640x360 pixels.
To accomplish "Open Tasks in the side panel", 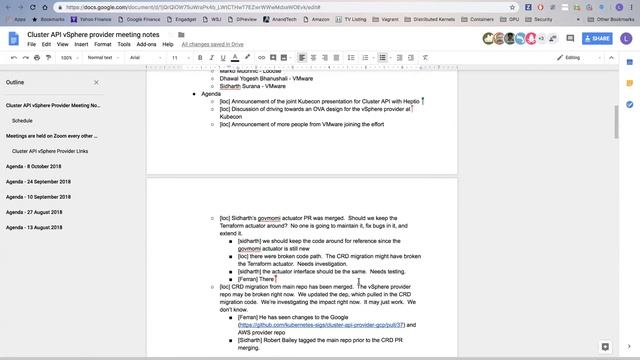I will [629, 104].
